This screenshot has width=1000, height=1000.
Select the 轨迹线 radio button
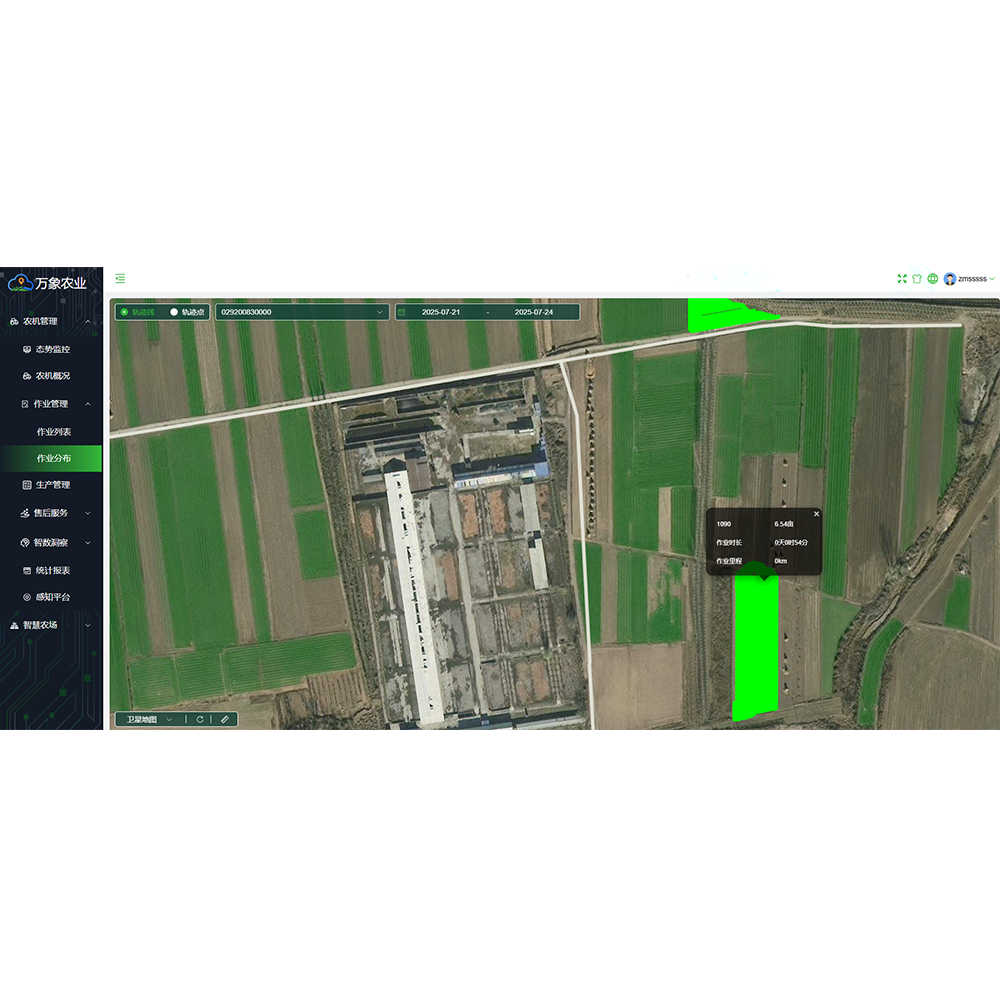(x=124, y=312)
